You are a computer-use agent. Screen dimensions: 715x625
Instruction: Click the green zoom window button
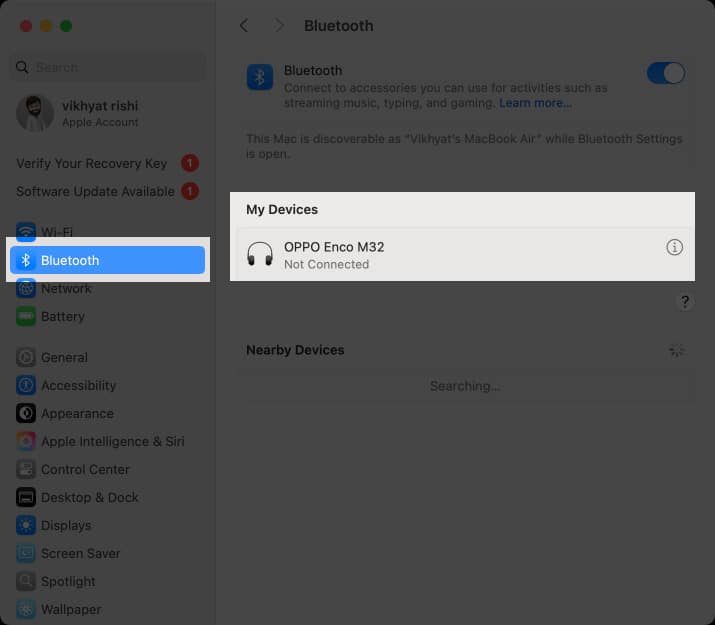pyautogui.click(x=66, y=26)
